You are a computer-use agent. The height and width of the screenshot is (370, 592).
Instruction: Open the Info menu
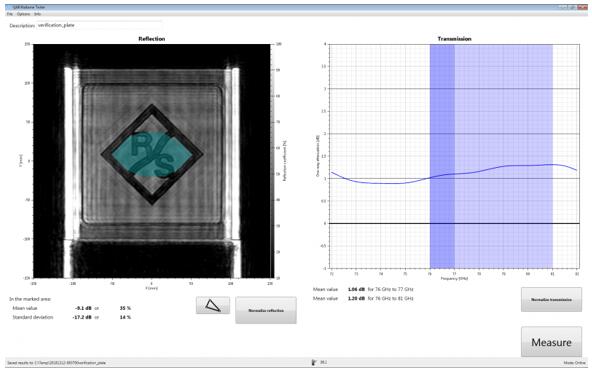[37, 14]
